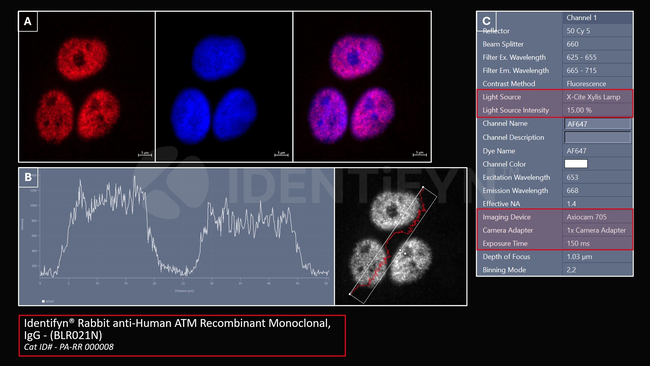Click the Imaging Device value 'Axiocam 705'
650x366 pixels.
587,217
